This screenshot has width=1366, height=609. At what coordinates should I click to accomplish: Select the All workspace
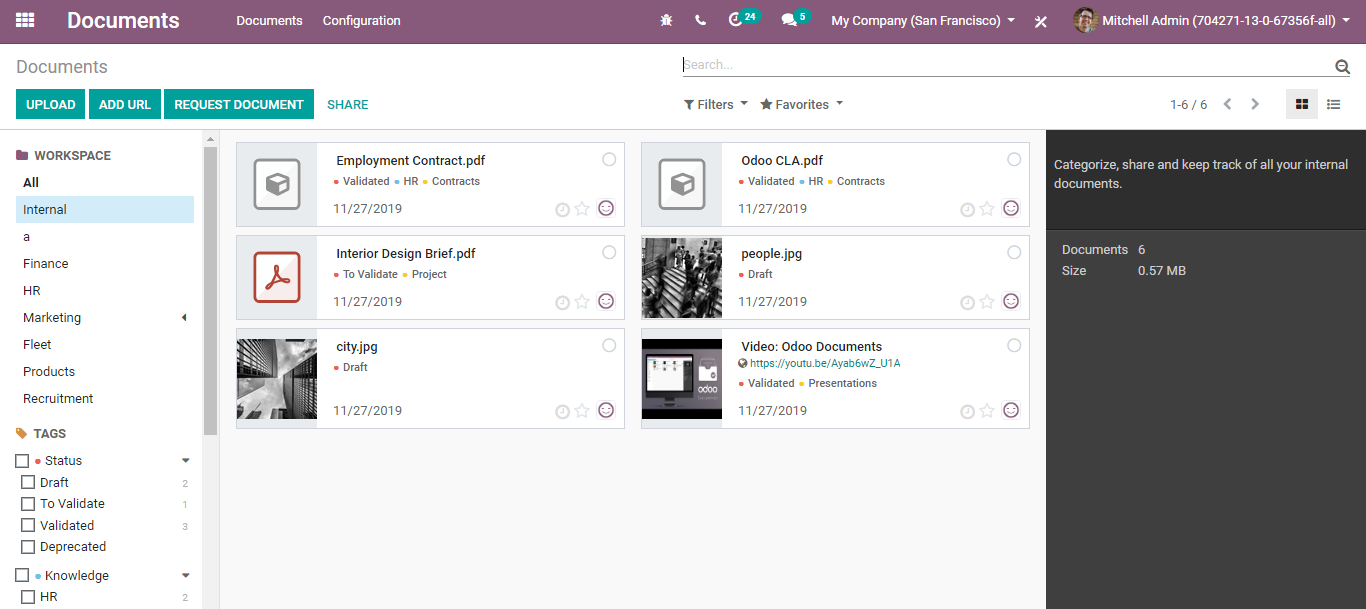(31, 183)
